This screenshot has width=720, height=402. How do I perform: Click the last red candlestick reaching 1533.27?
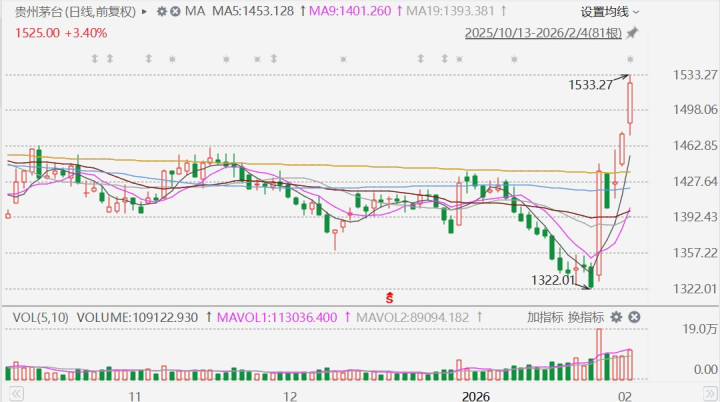click(x=630, y=103)
